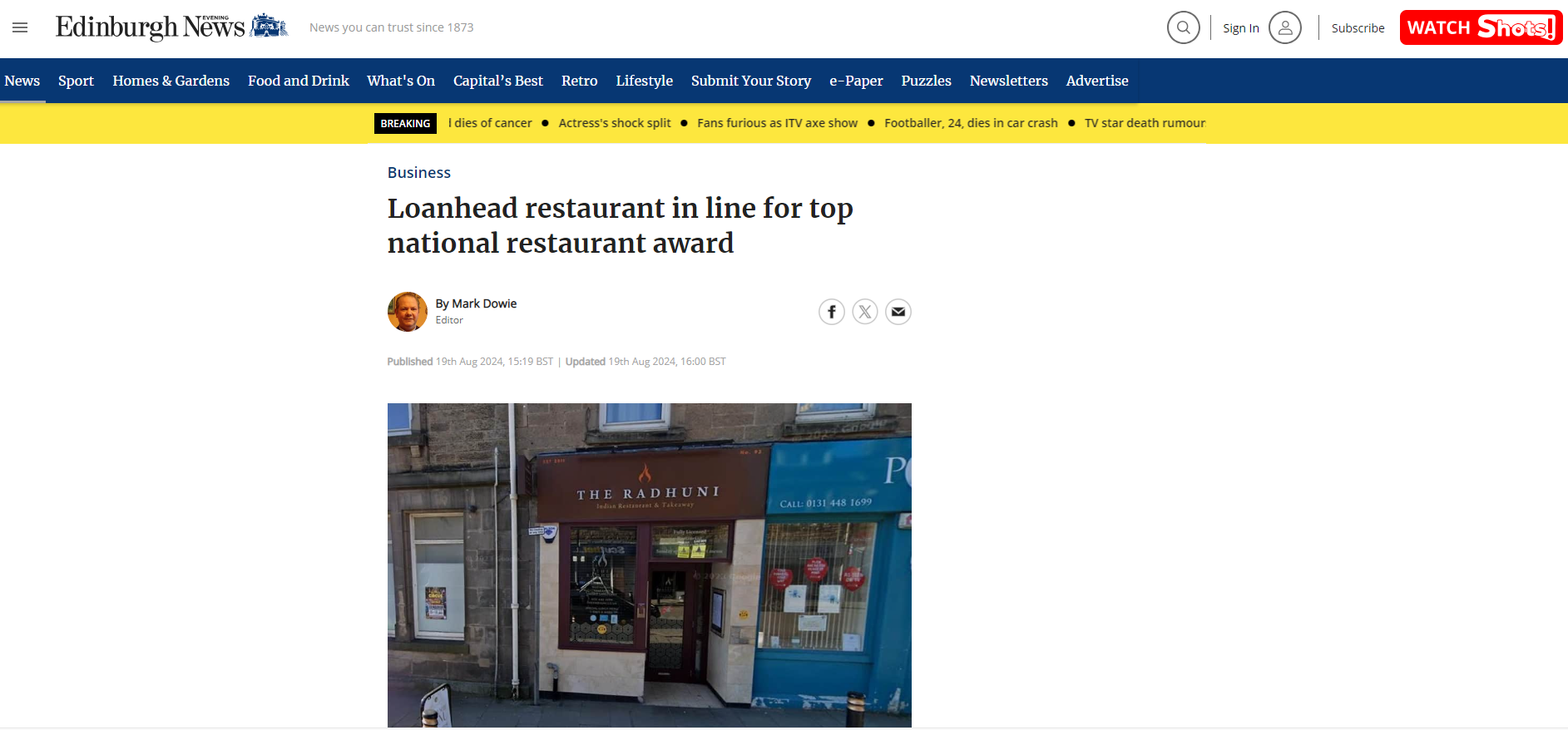Screen dimensions: 1568x730
Task: Open 'Footballer, 24, dies in car crash'
Action: [x=971, y=123]
